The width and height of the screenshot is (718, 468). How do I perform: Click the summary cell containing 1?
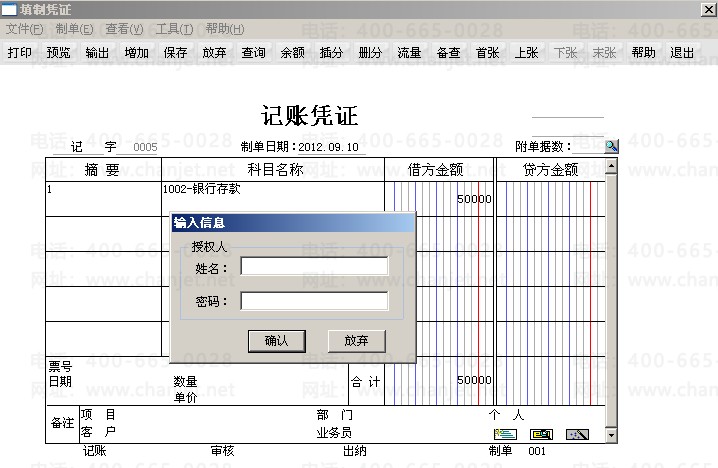[x=103, y=198]
